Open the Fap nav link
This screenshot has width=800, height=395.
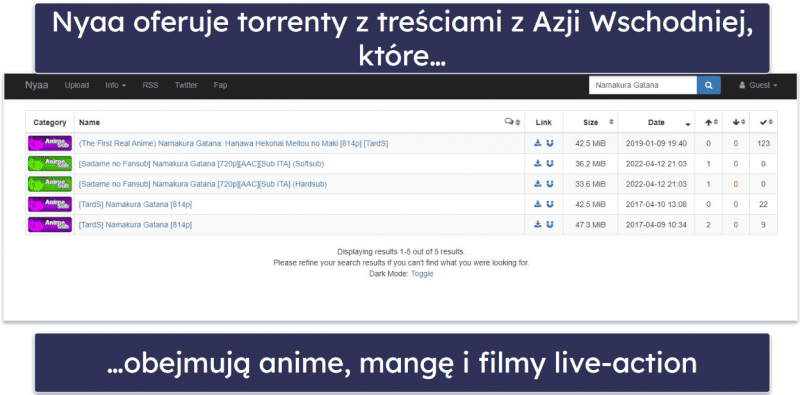220,85
